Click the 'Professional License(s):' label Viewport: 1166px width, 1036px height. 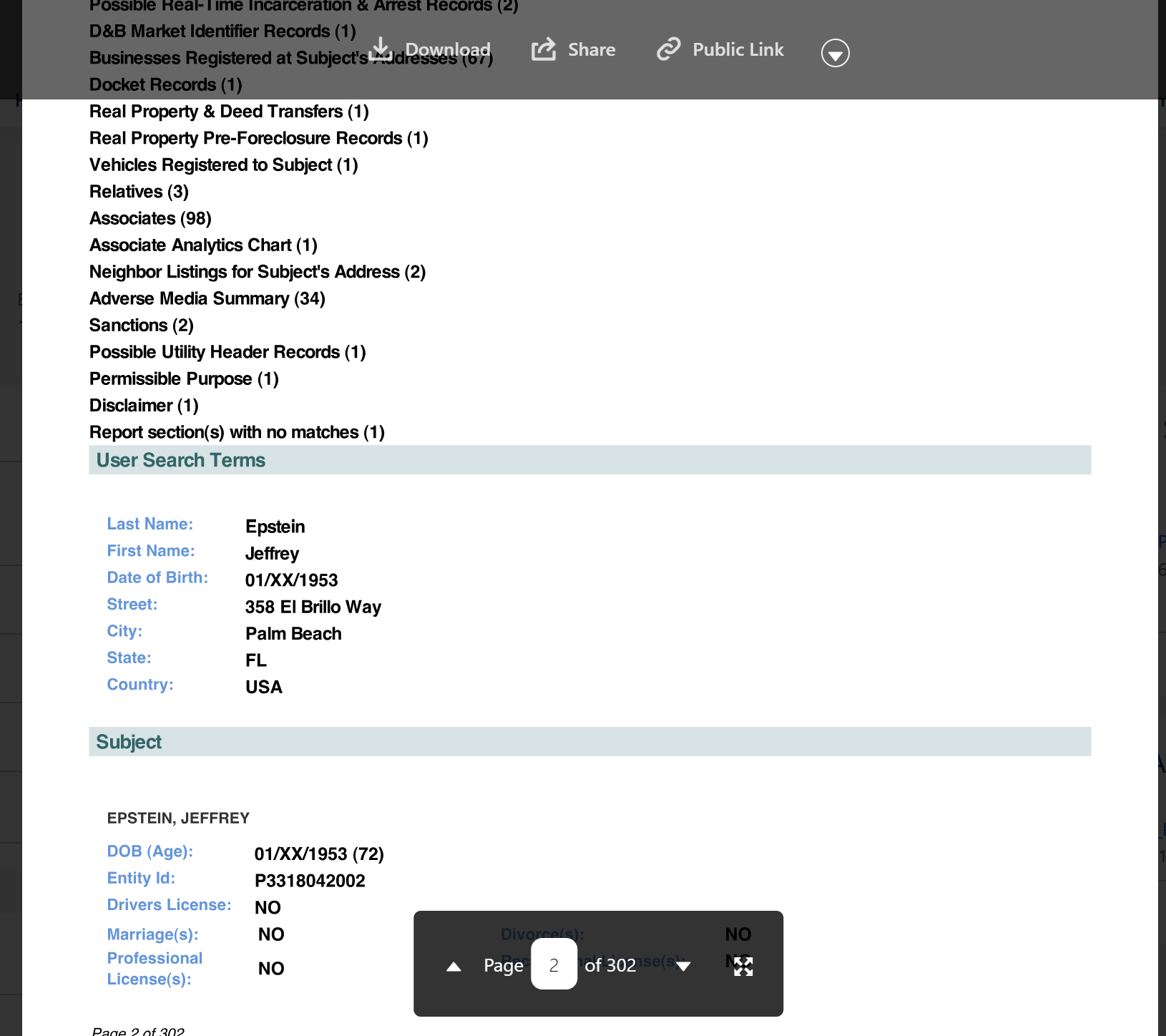[155, 969]
